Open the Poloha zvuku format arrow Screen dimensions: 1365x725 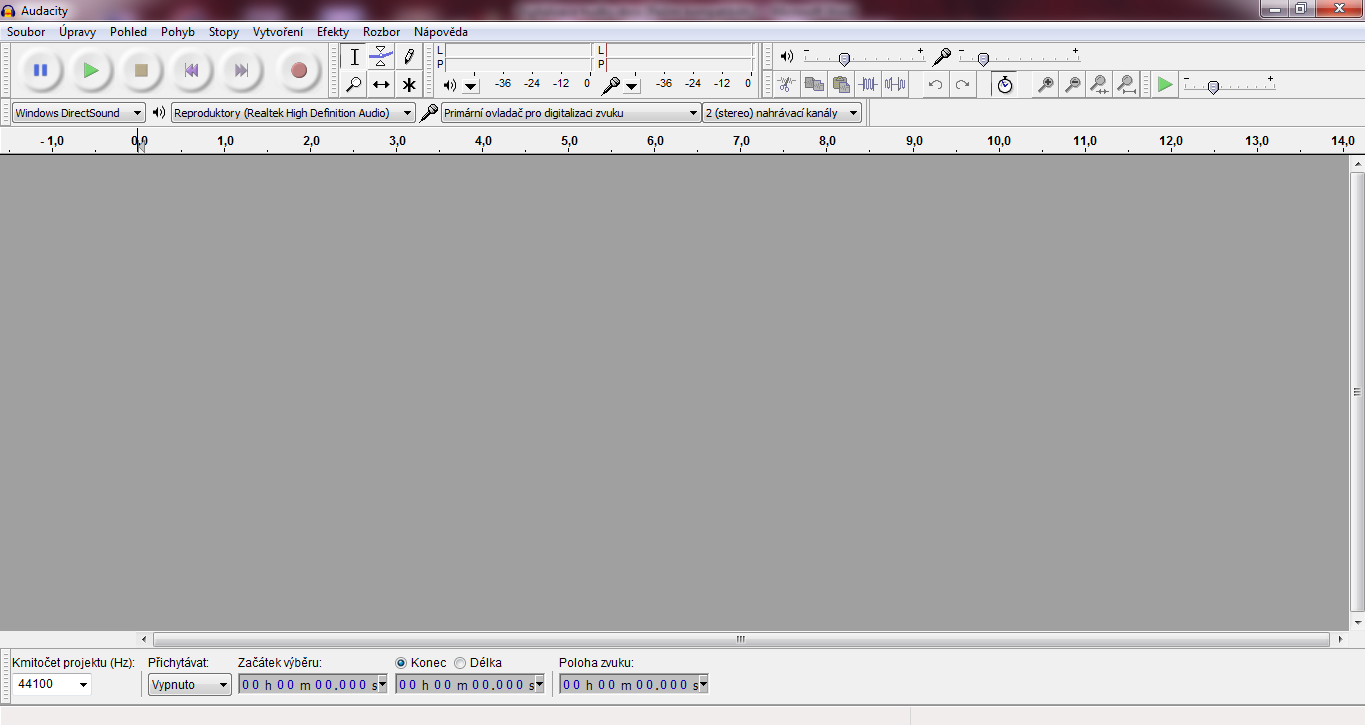point(703,684)
